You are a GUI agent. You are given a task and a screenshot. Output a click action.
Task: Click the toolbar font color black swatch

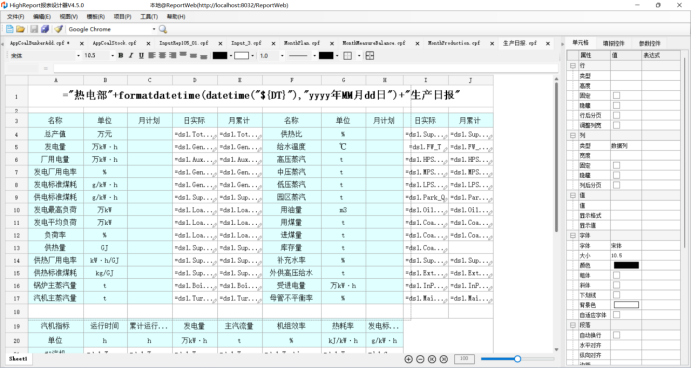(x=220, y=56)
